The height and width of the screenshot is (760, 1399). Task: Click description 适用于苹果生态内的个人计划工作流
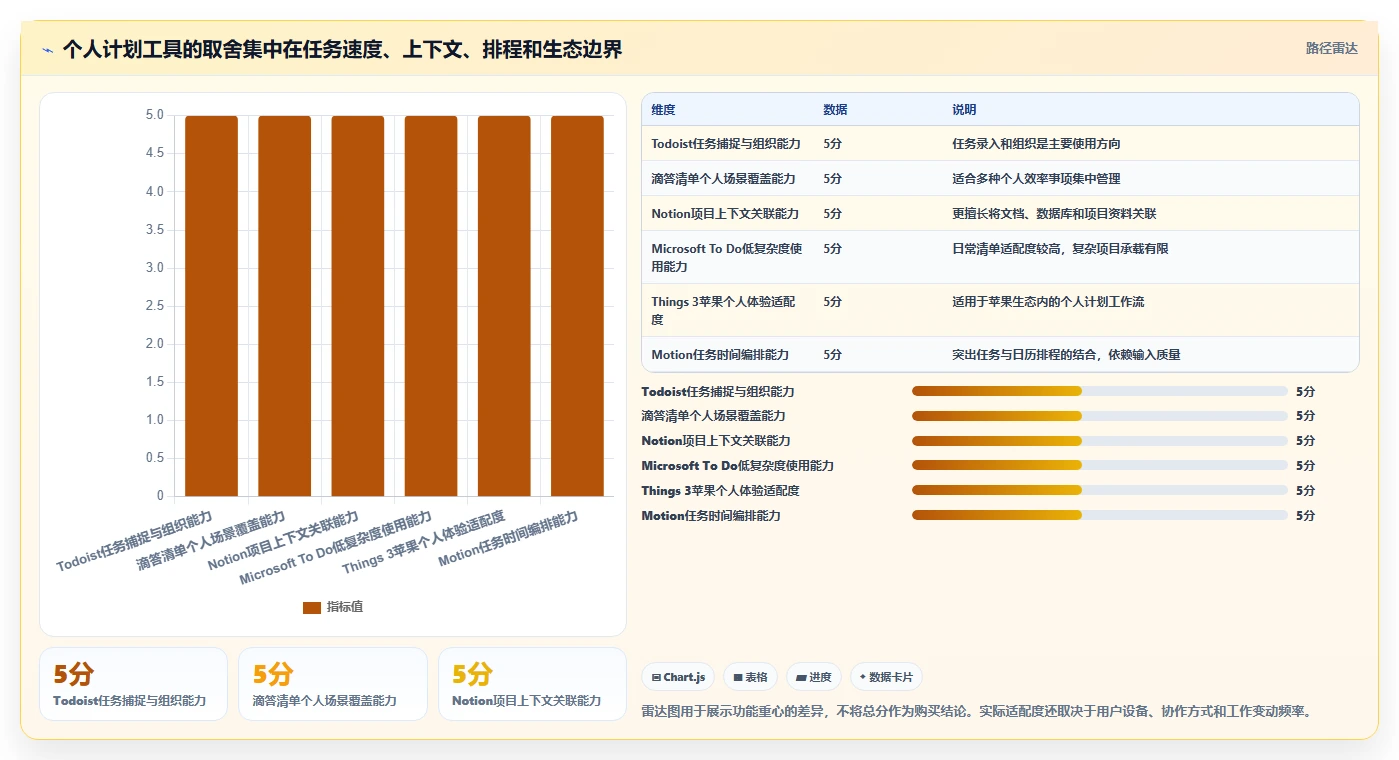click(x=1048, y=302)
